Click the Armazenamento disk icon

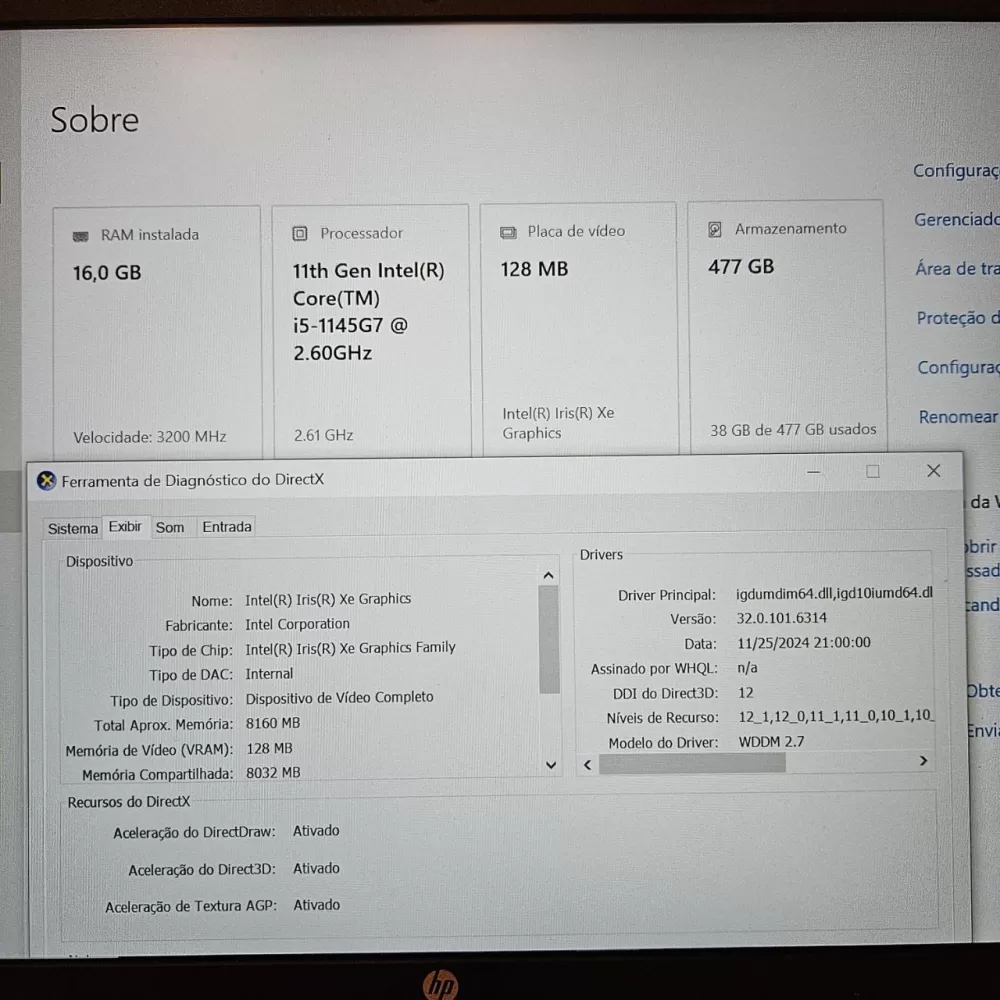(x=715, y=230)
